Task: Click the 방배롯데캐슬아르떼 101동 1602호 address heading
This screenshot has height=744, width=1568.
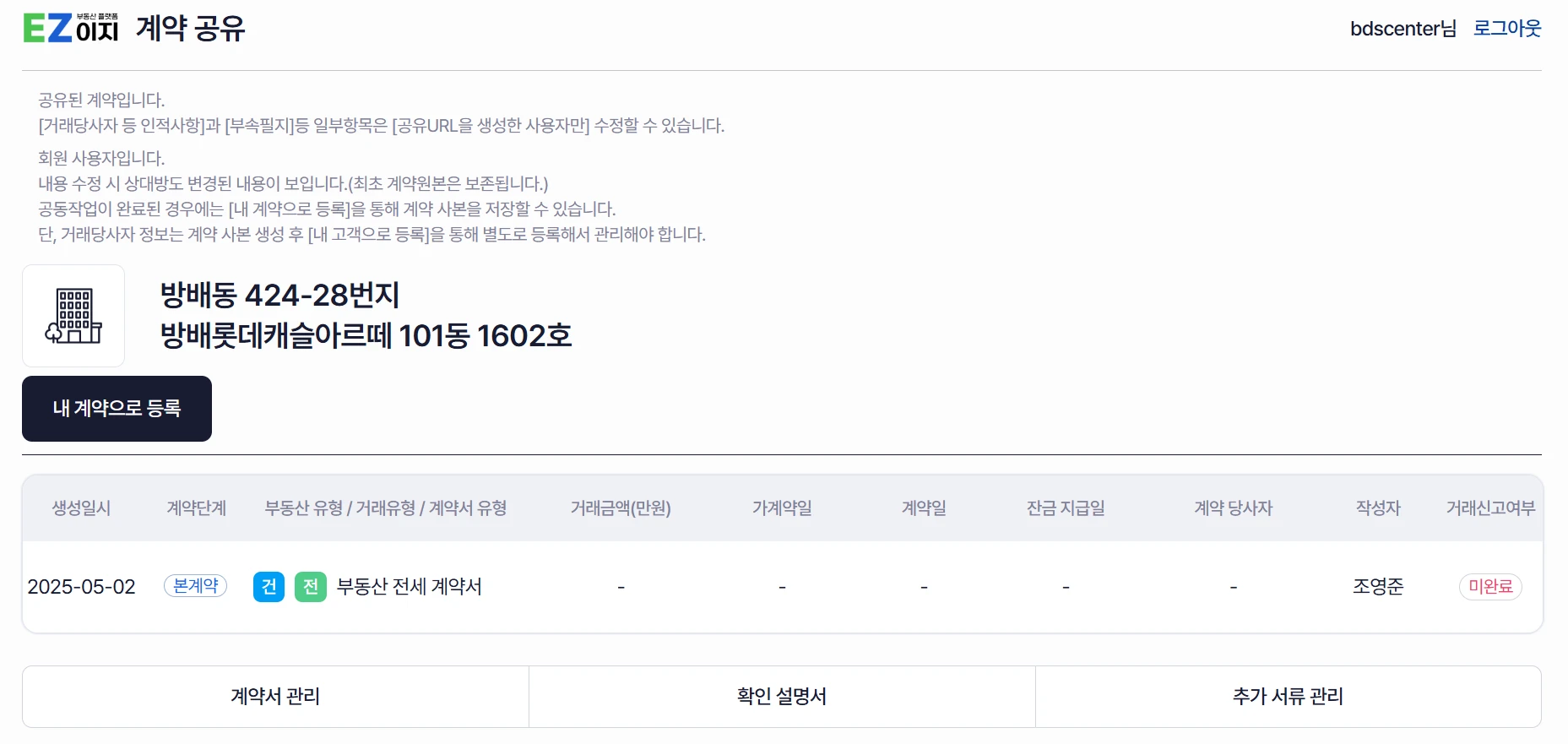Action: pyautogui.click(x=366, y=336)
